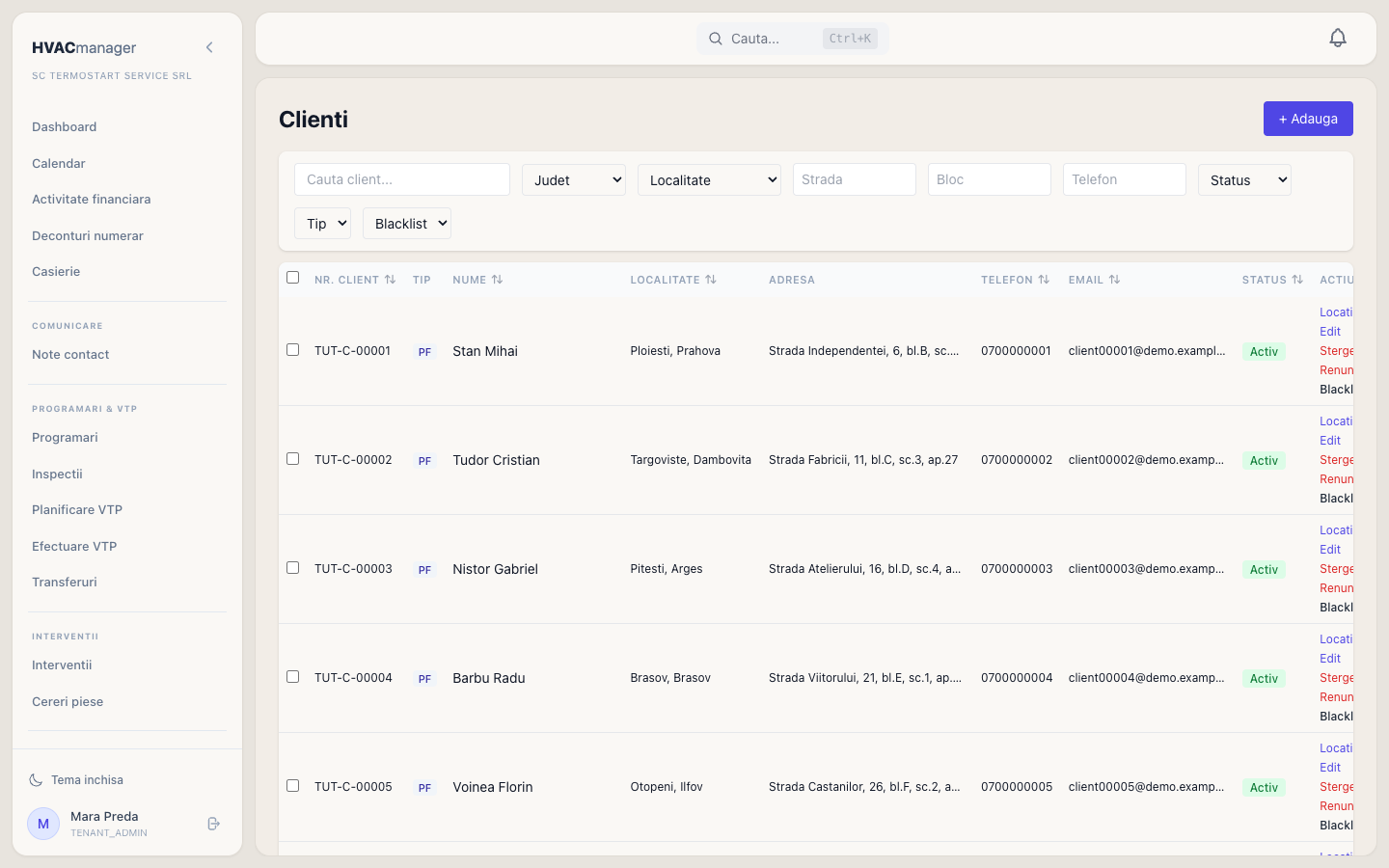
Task: Check the box for TUT-C-00004
Action: pos(293,677)
